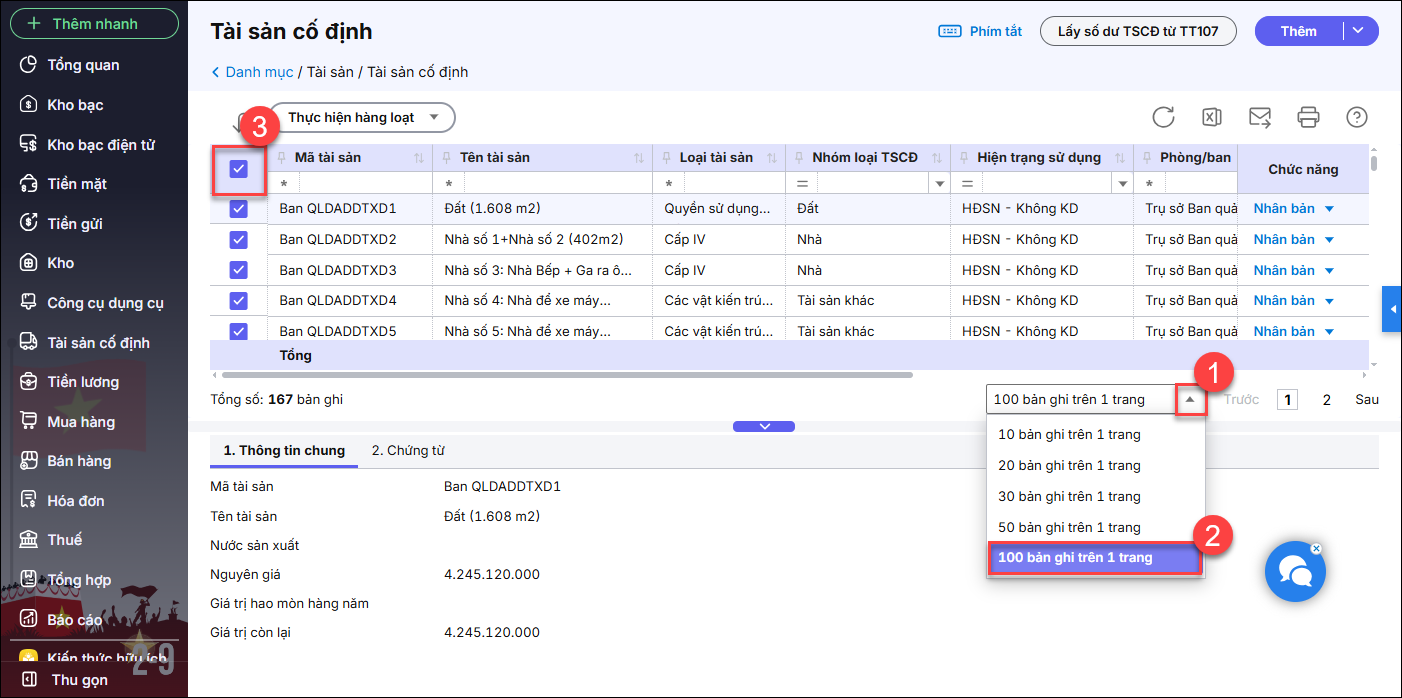
Task: Click Lấy số dư TSCĐ từ TT107 button
Action: click(1137, 31)
